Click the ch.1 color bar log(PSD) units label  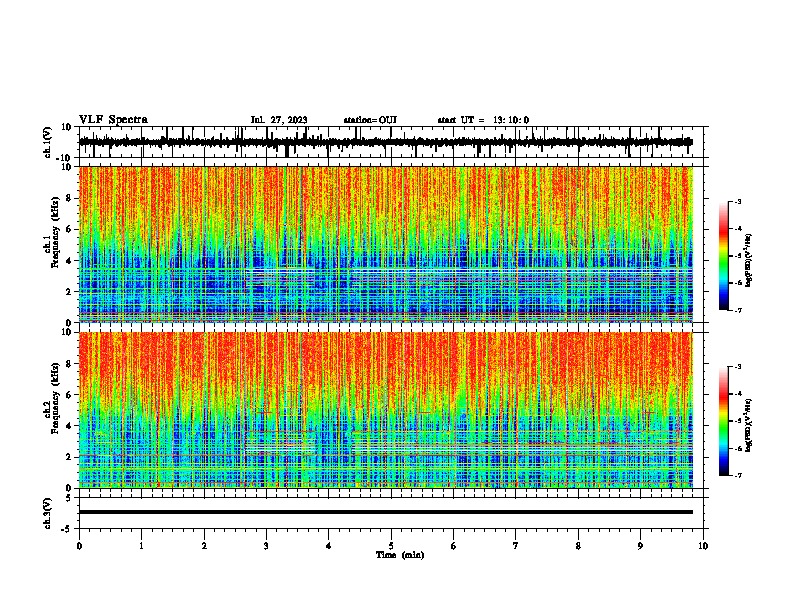tap(749, 261)
